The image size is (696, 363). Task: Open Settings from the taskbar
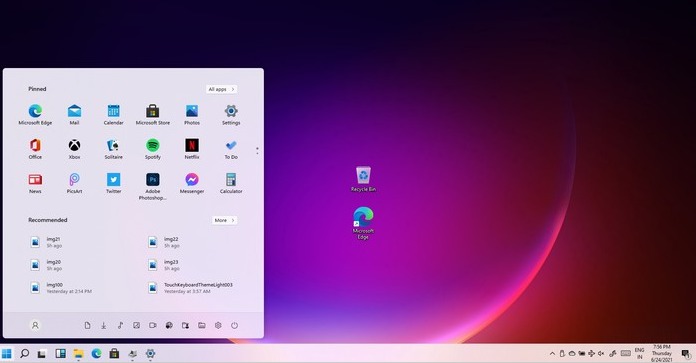pos(150,354)
